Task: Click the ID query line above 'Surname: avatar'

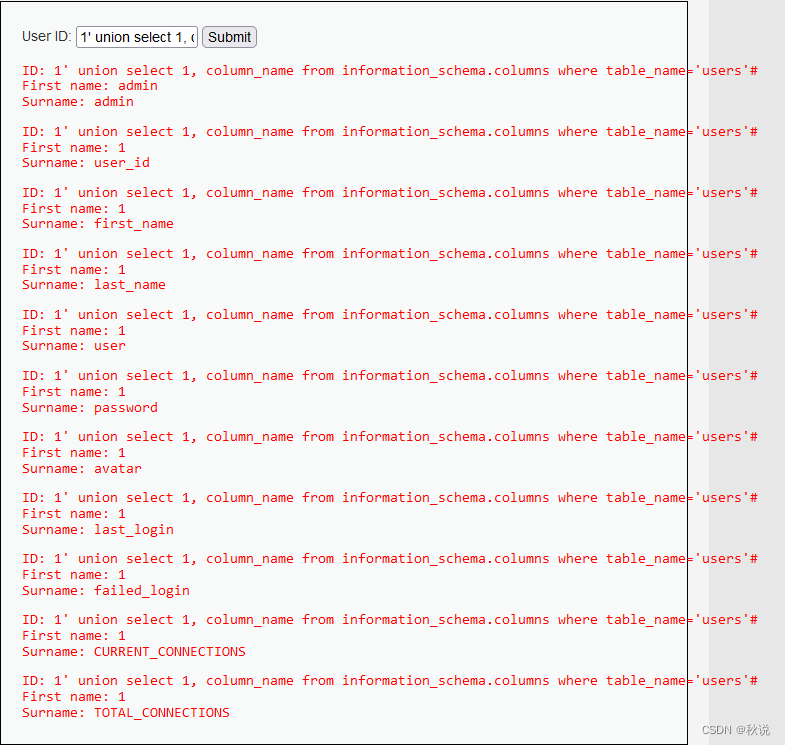Action: click(x=389, y=437)
